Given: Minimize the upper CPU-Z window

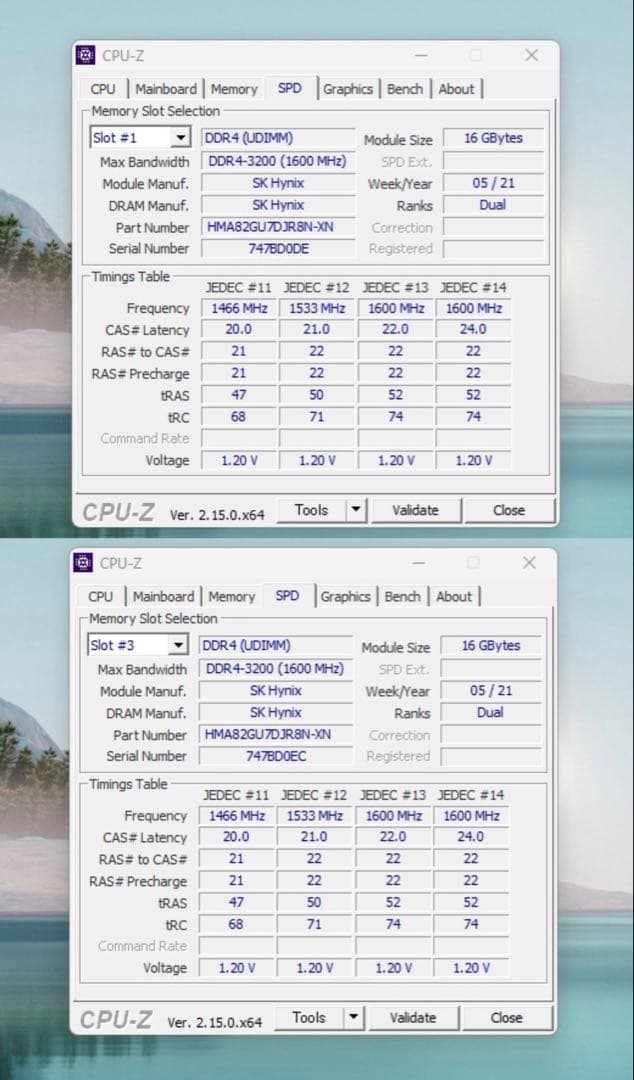Looking at the screenshot, I should (421, 55).
